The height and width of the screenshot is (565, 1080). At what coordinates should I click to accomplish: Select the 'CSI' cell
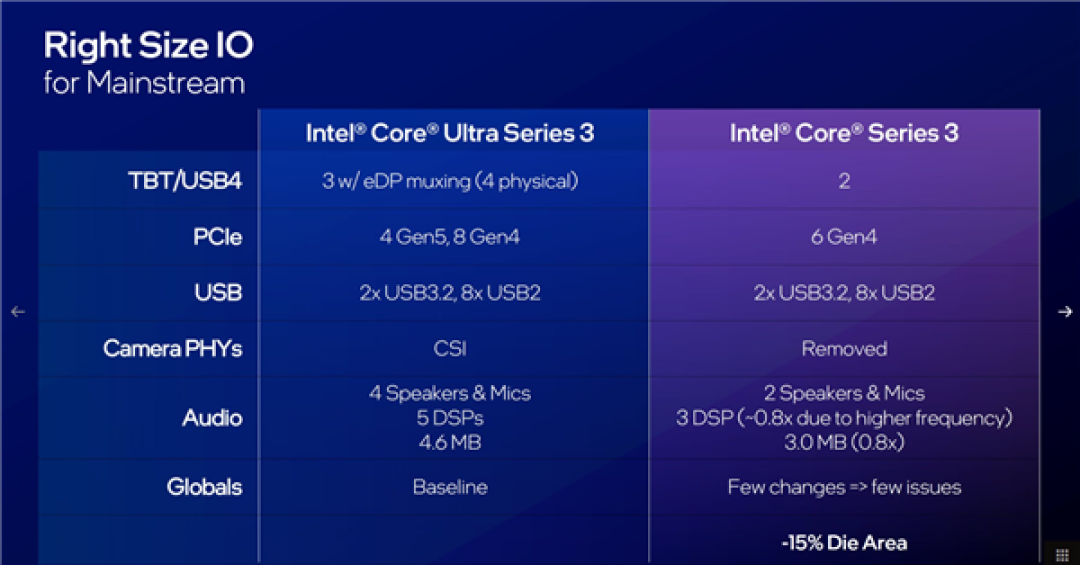[x=450, y=349]
